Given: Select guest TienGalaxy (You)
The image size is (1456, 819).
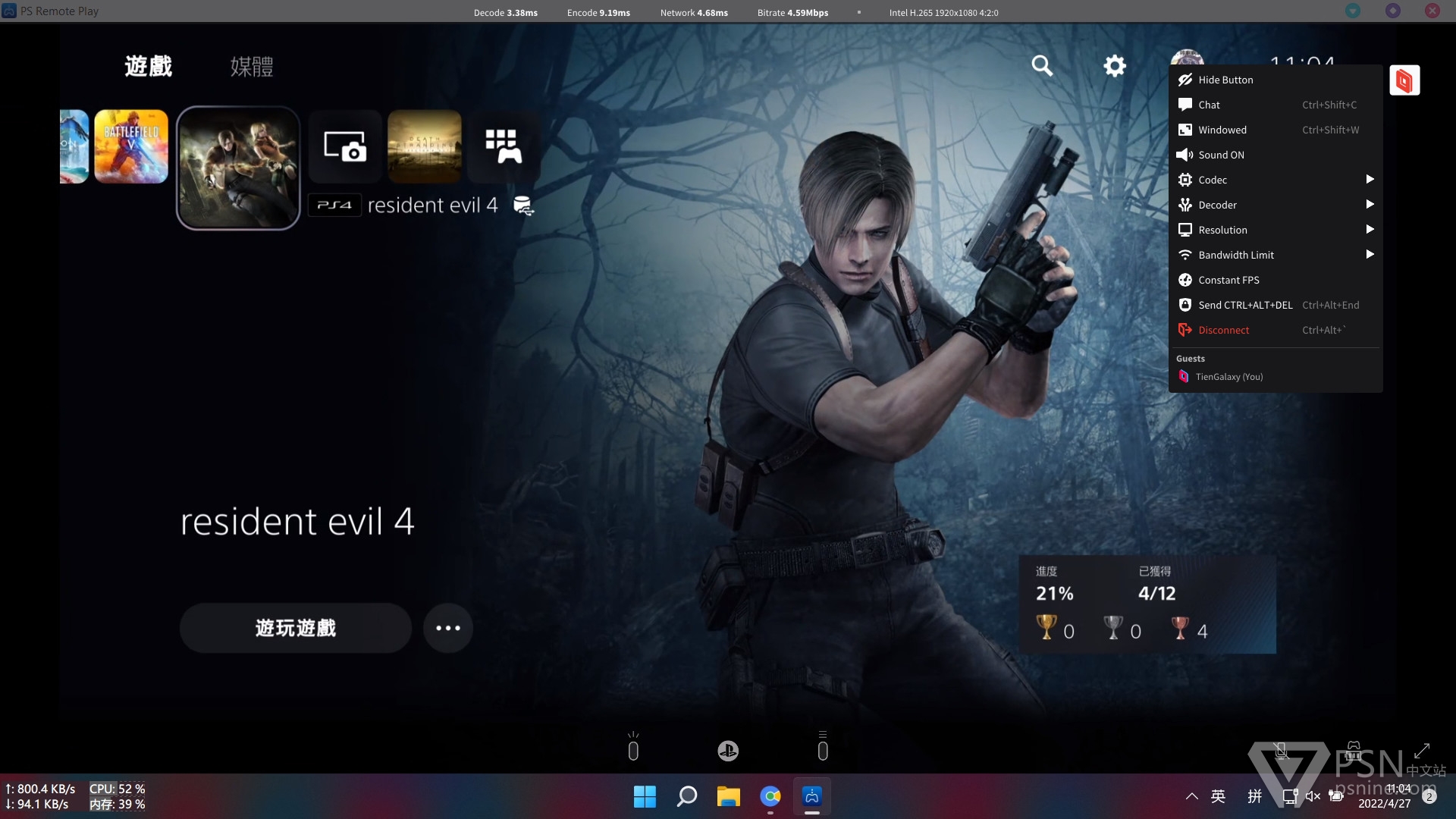Looking at the screenshot, I should (x=1221, y=377).
